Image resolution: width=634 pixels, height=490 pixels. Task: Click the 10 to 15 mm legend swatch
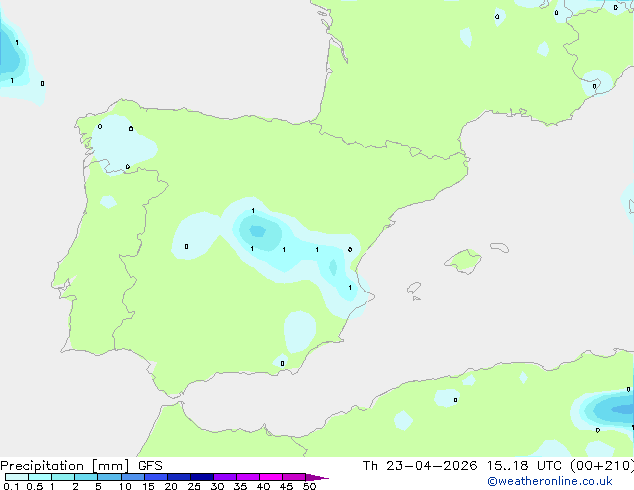tap(132, 477)
